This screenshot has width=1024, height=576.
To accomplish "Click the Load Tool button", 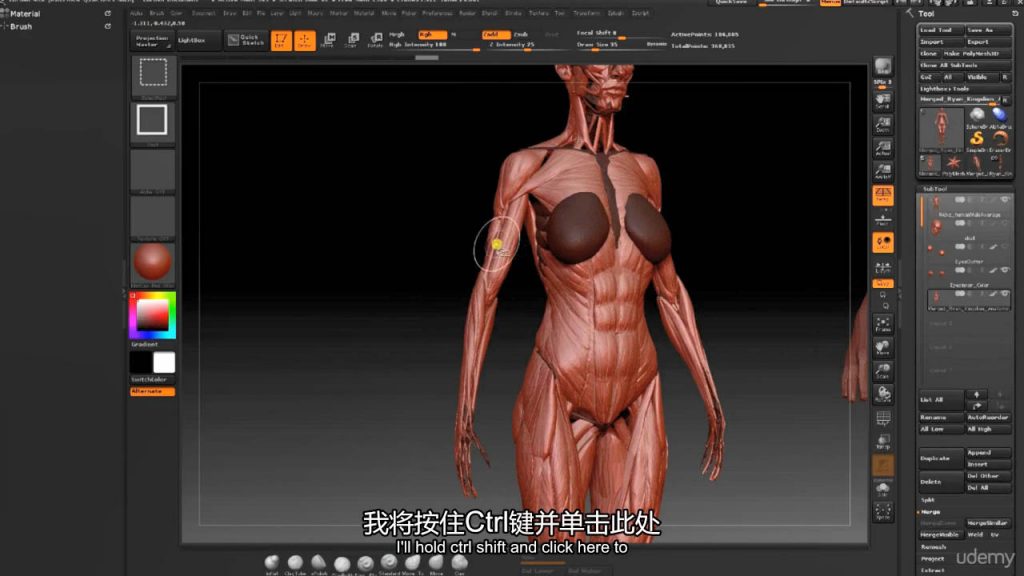I will click(x=940, y=30).
